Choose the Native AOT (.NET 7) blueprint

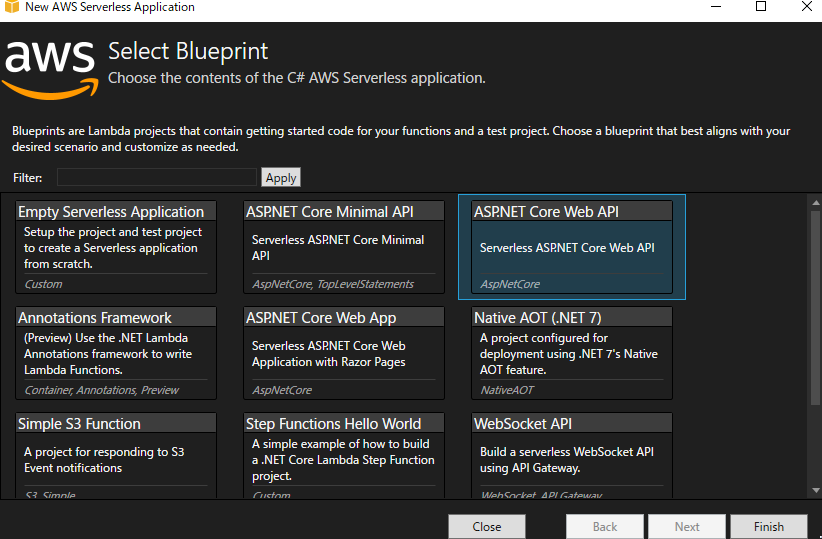tap(572, 353)
